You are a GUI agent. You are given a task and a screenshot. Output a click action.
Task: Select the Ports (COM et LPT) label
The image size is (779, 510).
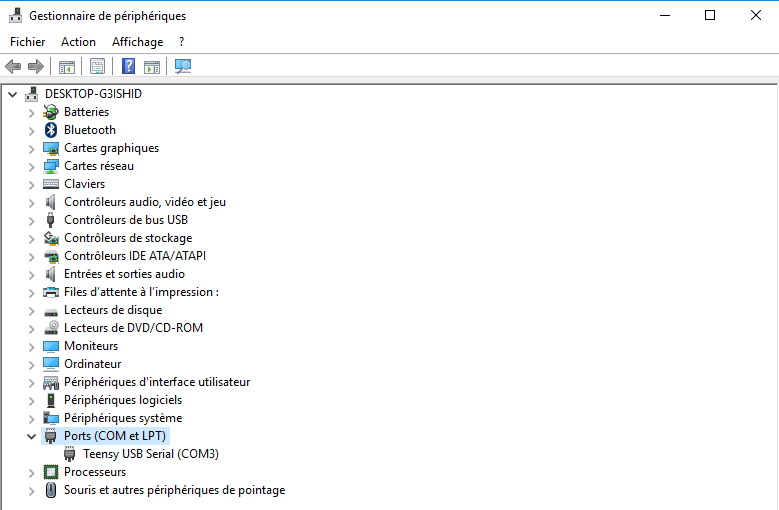[115, 436]
